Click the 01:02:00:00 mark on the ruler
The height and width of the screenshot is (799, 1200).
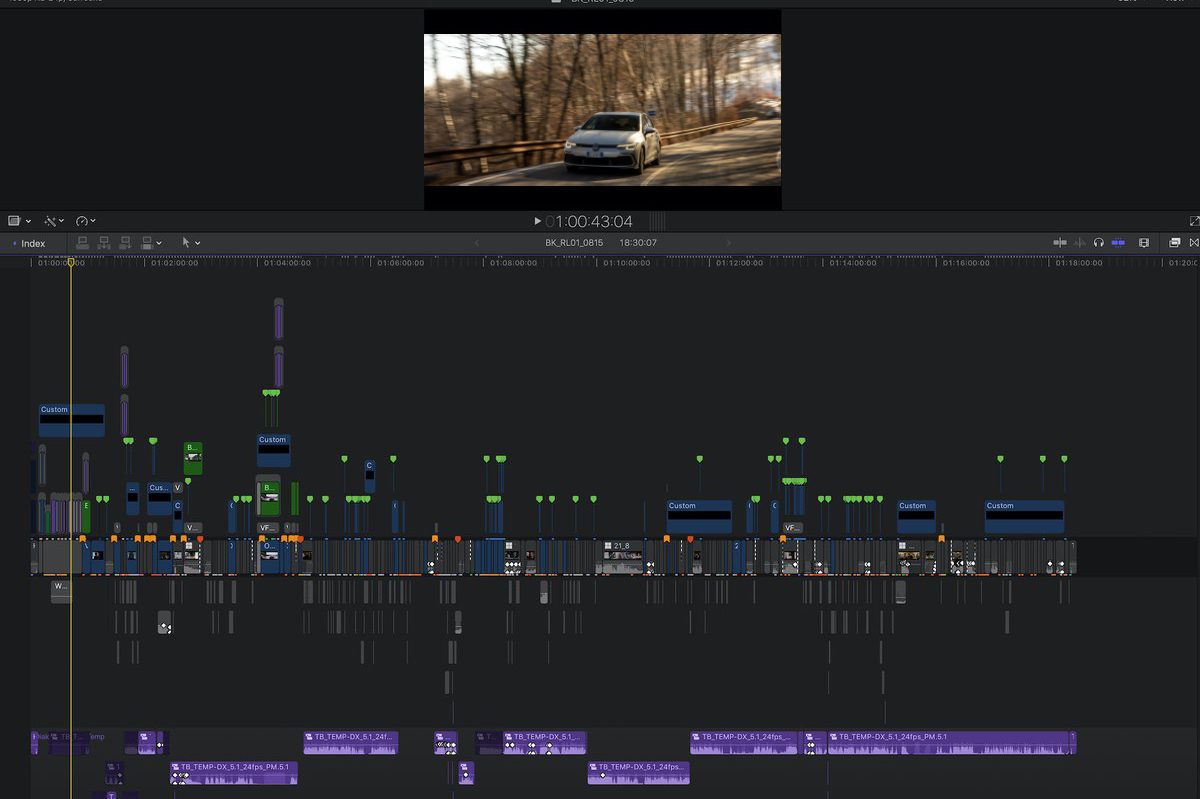175,263
